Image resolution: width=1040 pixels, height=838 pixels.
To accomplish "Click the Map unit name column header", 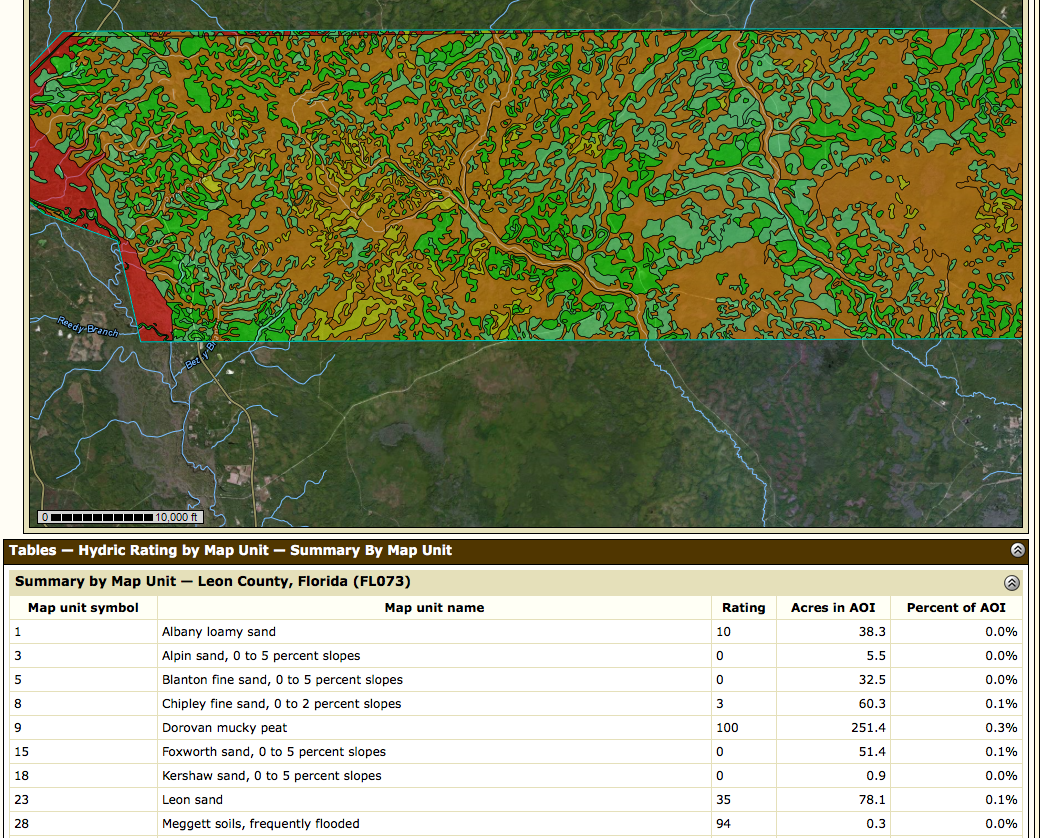I will tap(434, 607).
